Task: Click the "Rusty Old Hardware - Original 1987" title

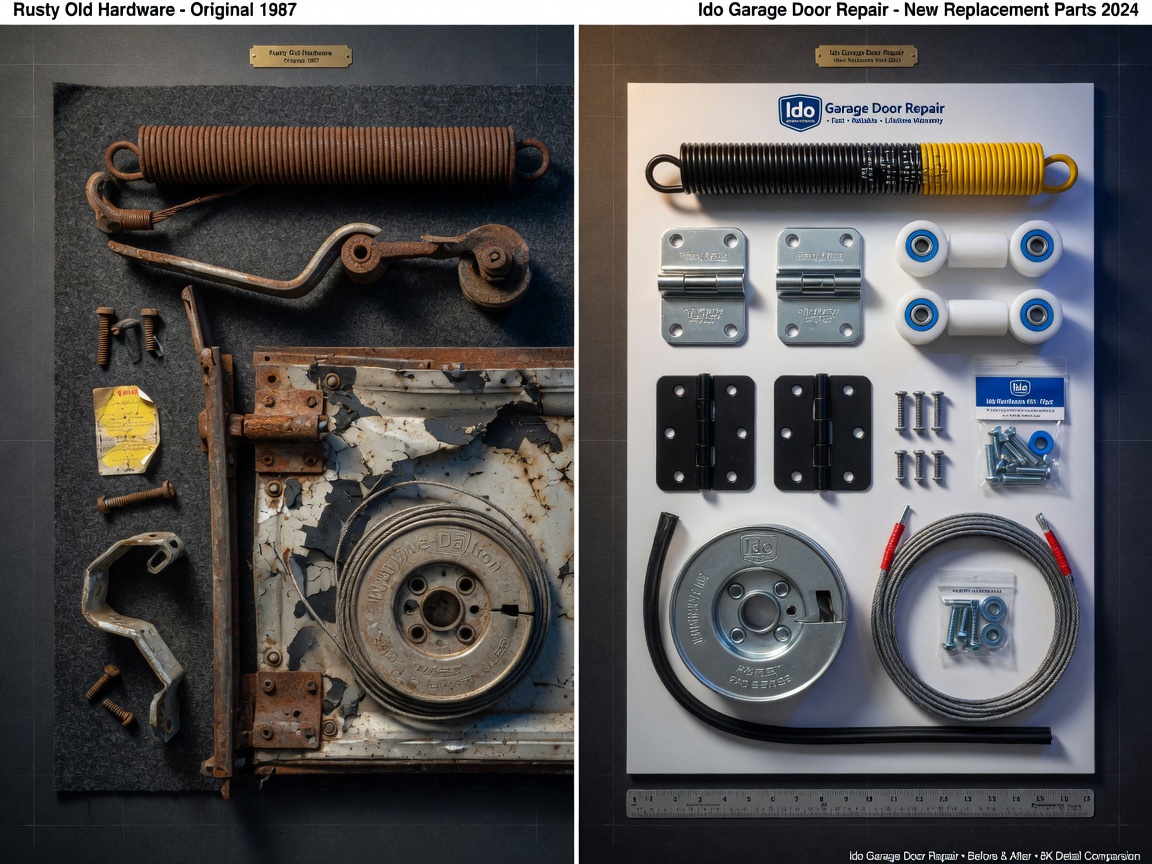Action: tap(155, 10)
